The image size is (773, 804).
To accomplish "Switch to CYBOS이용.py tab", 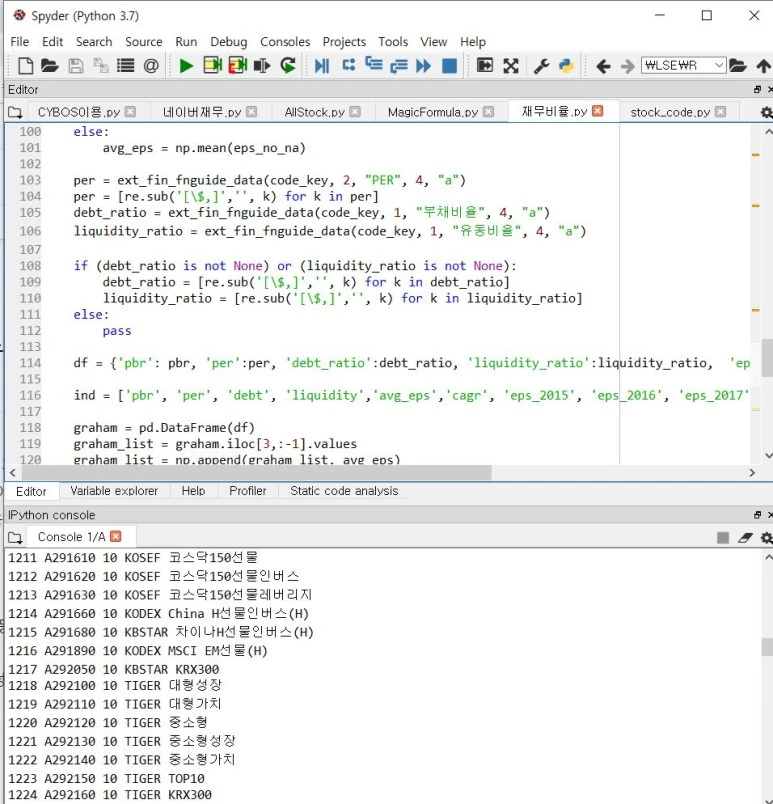I will pyautogui.click(x=79, y=112).
